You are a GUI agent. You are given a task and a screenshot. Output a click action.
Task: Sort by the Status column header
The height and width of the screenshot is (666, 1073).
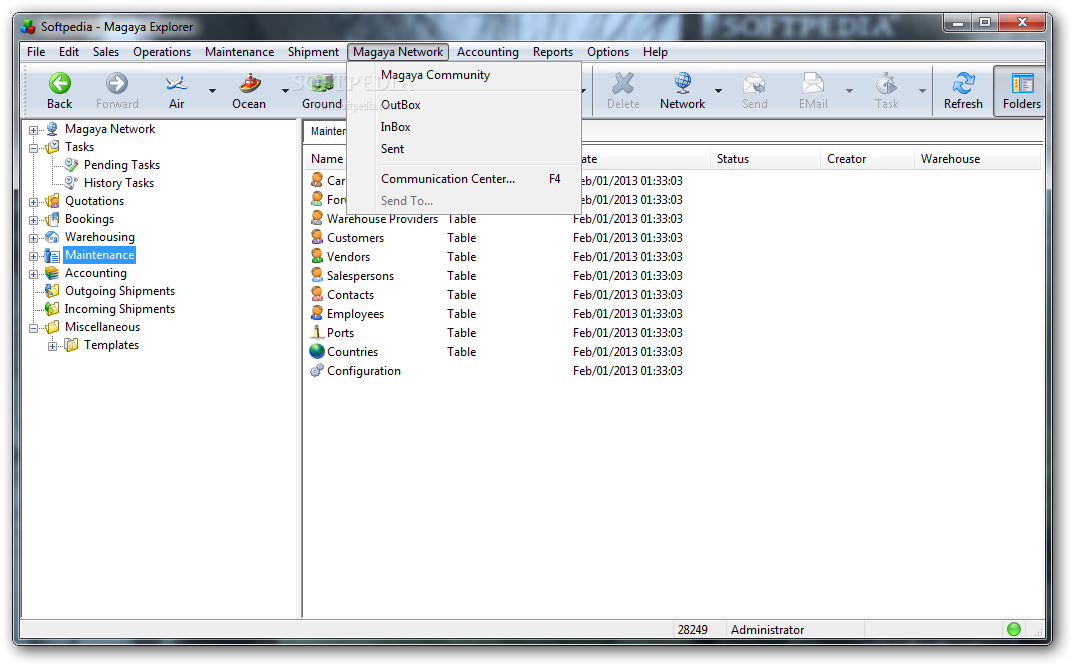click(x=765, y=159)
